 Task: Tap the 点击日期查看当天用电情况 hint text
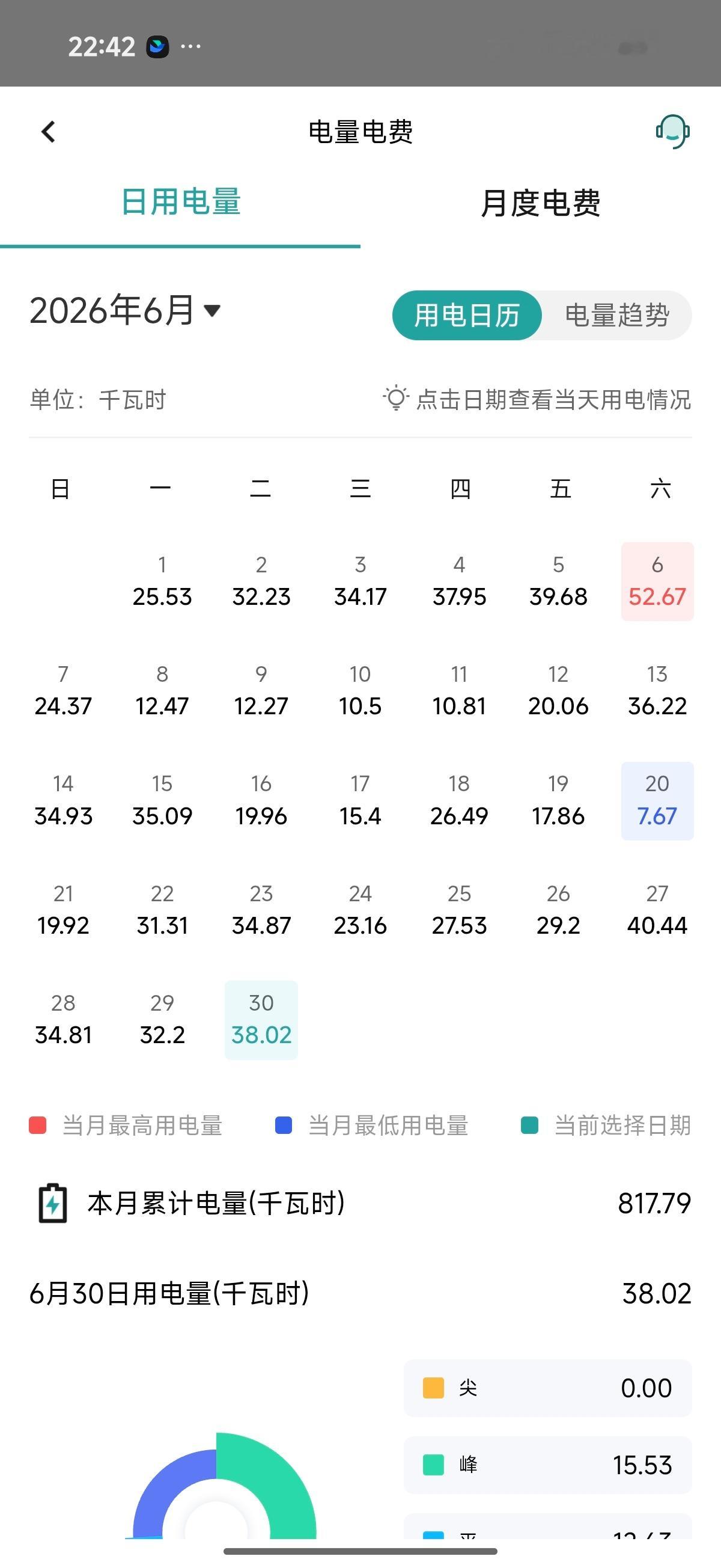click(554, 400)
